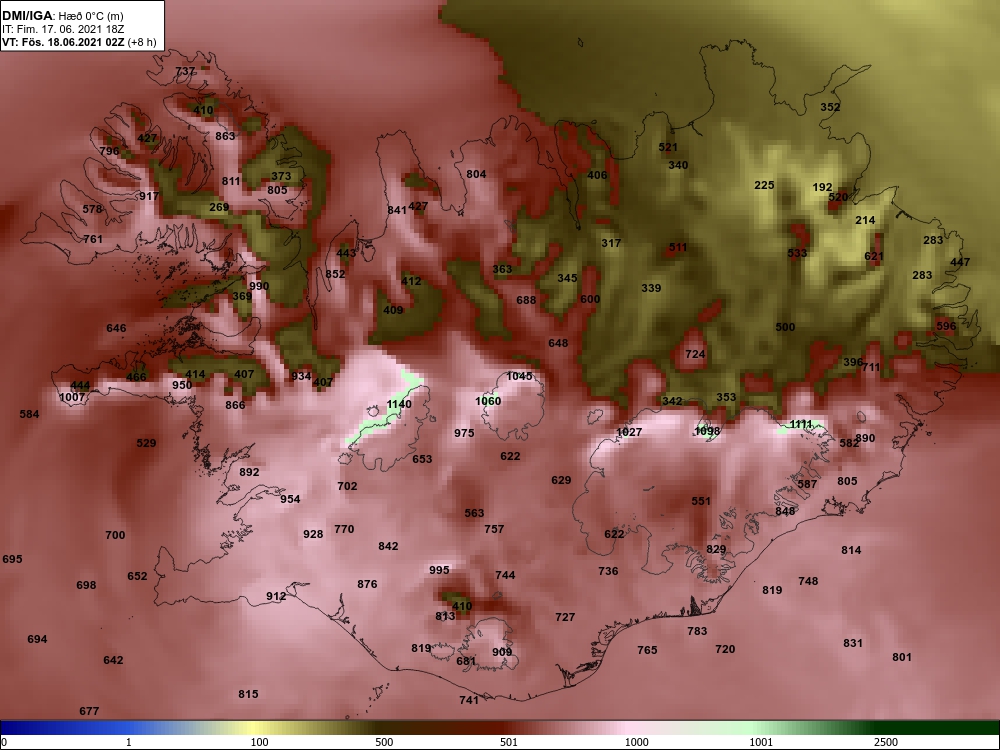Select the 801 offshore value
The height and width of the screenshot is (750, 1000).
click(902, 656)
